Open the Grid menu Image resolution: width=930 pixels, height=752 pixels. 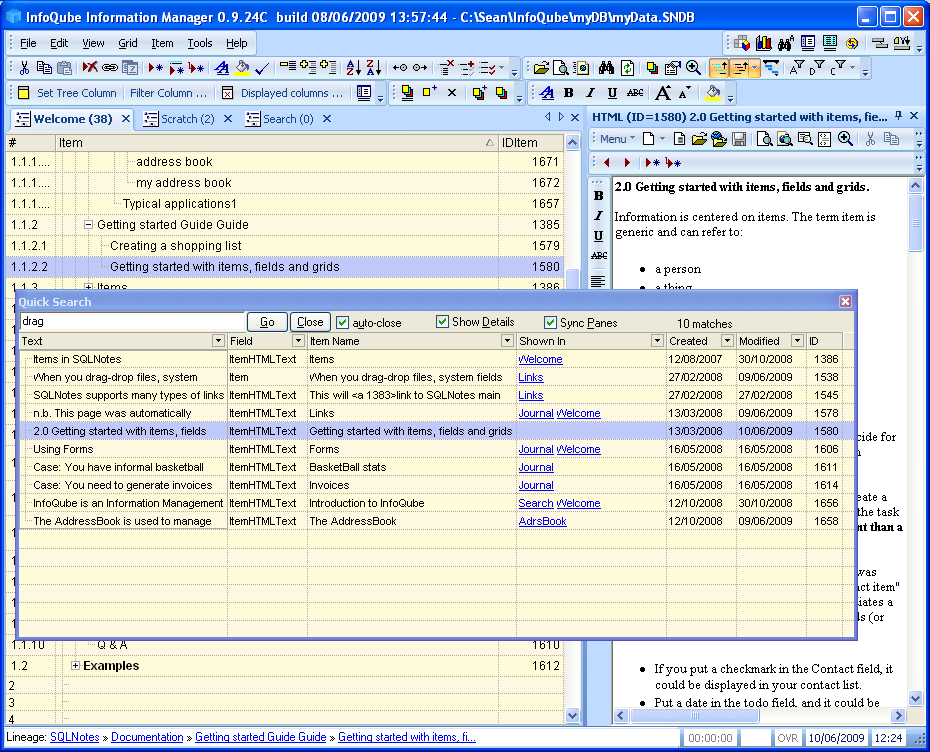(128, 43)
